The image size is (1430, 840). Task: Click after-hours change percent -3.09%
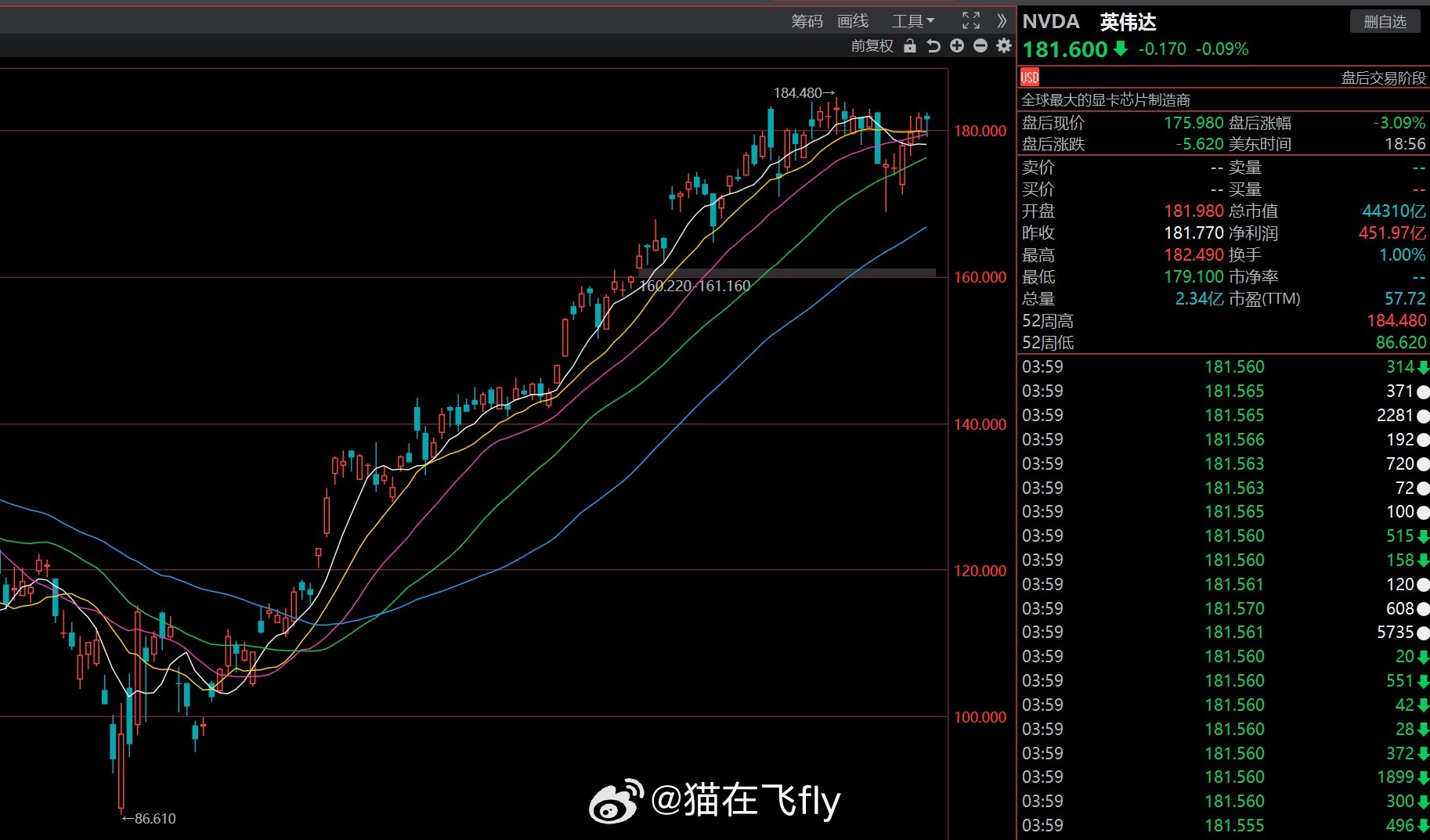pos(1399,123)
